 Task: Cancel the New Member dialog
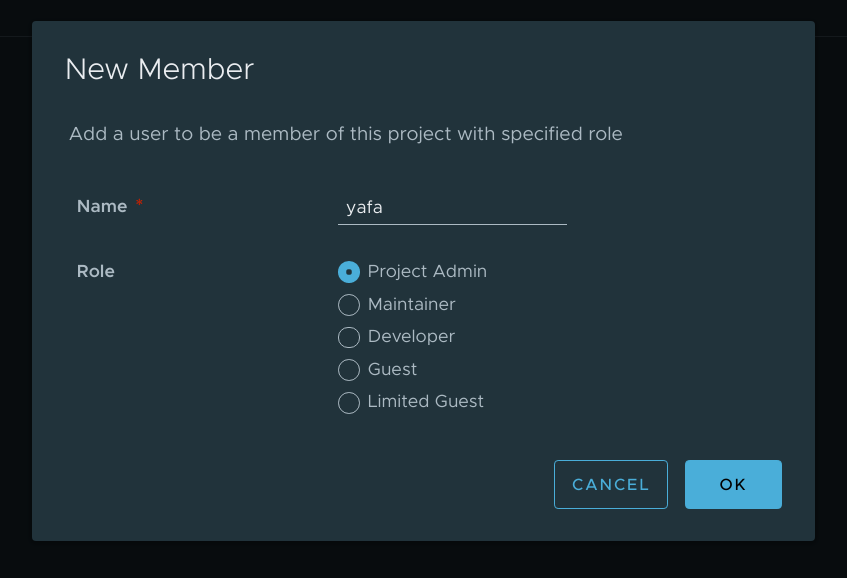611,485
